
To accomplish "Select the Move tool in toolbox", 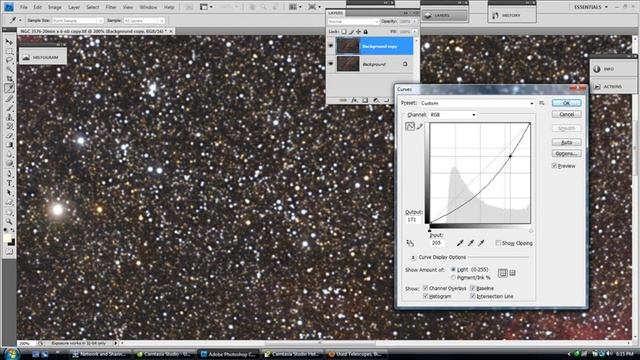I will coord(9,42).
